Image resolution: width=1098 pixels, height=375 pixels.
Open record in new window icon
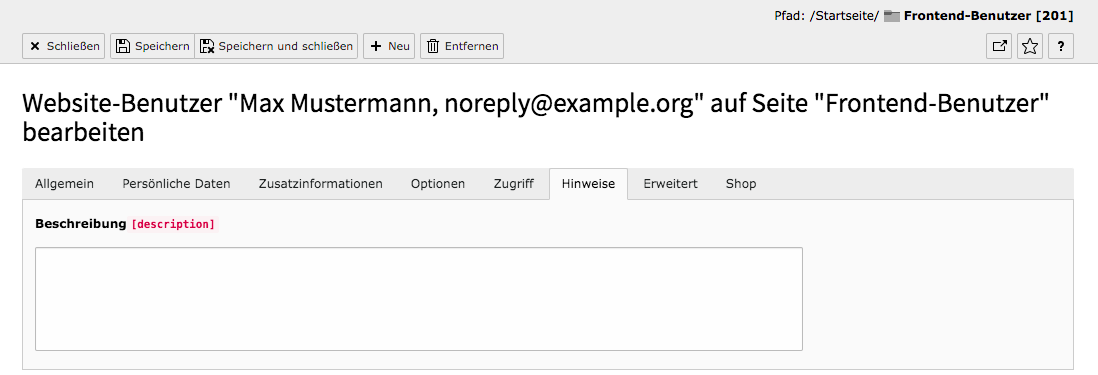999,46
